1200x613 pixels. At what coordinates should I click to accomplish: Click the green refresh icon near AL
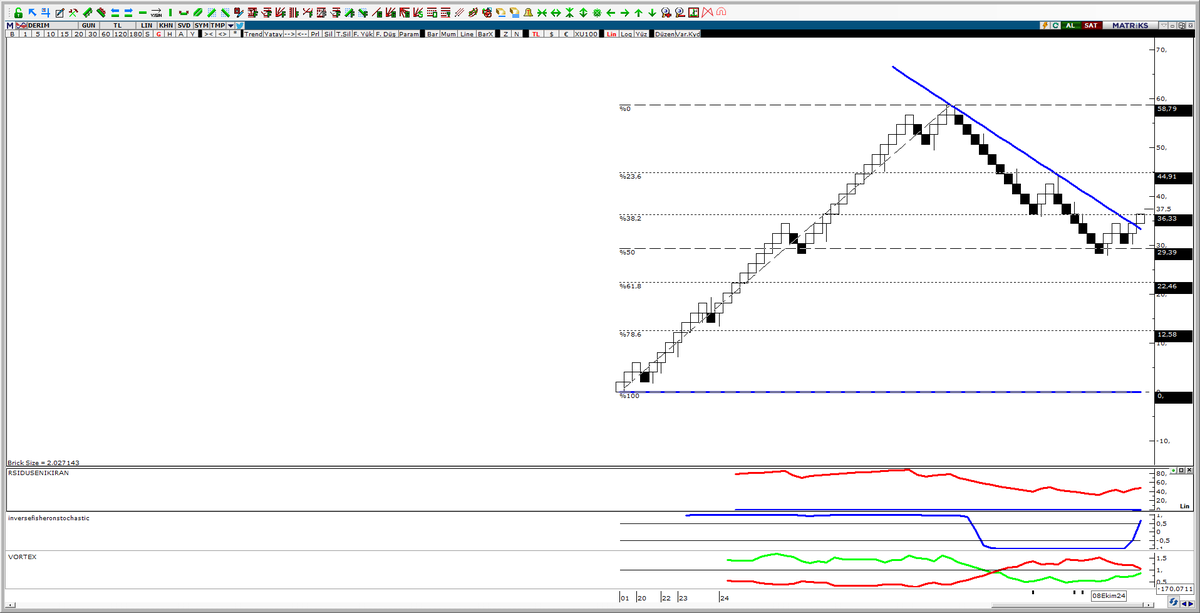click(x=1055, y=25)
